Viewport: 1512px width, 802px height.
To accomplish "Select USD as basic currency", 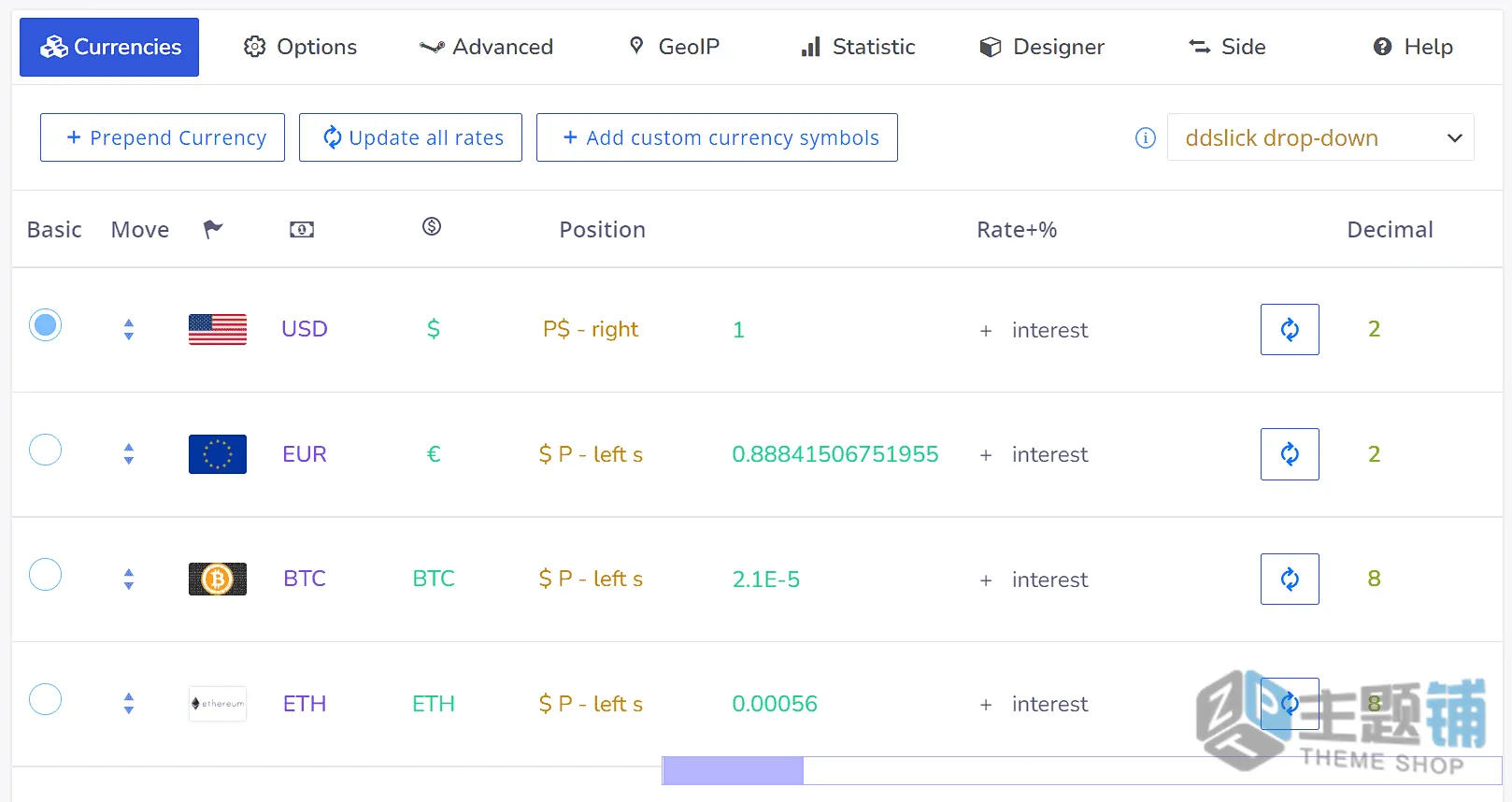I will pos(45,325).
